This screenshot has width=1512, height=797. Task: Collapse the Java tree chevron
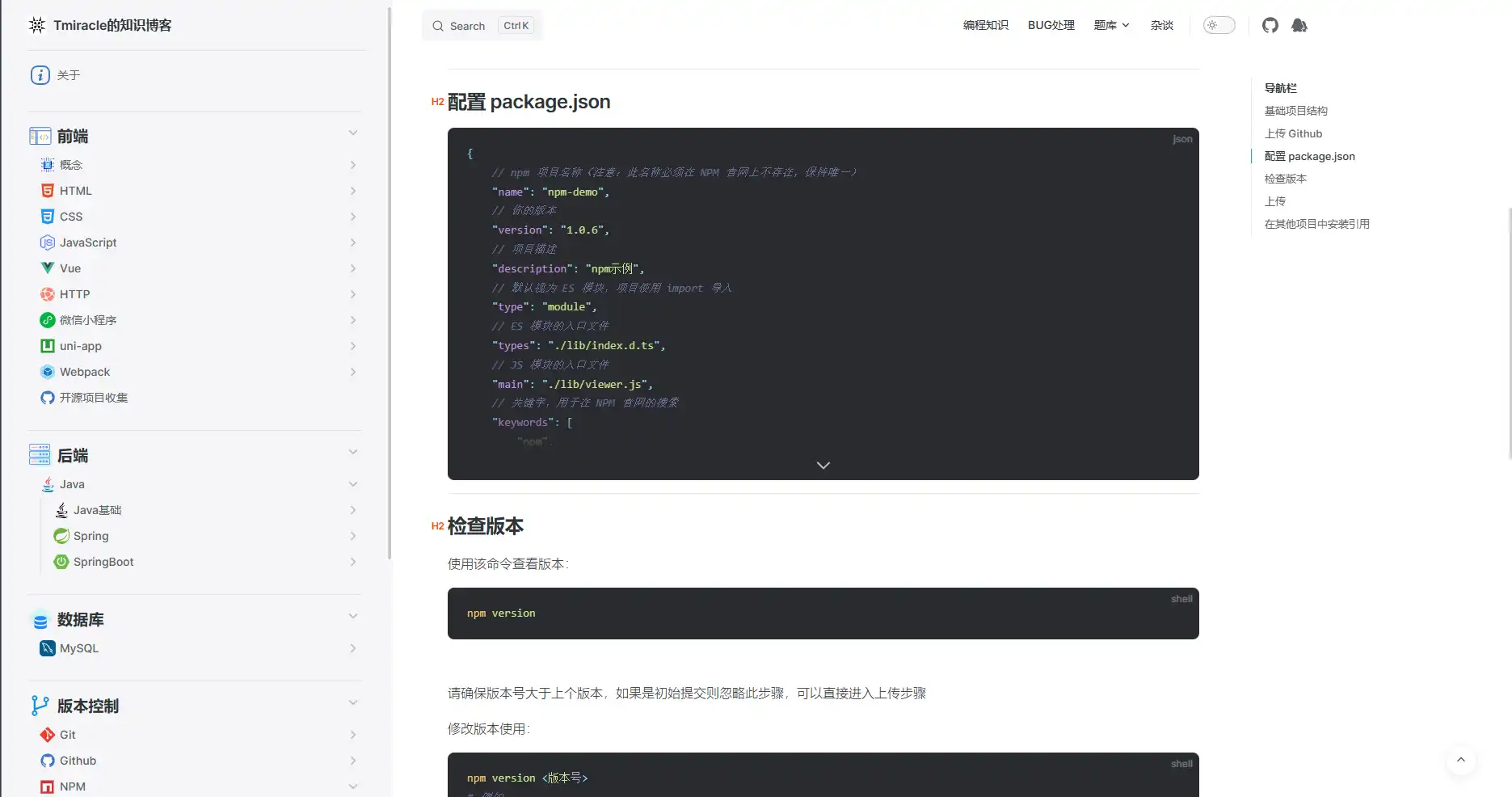[x=353, y=484]
